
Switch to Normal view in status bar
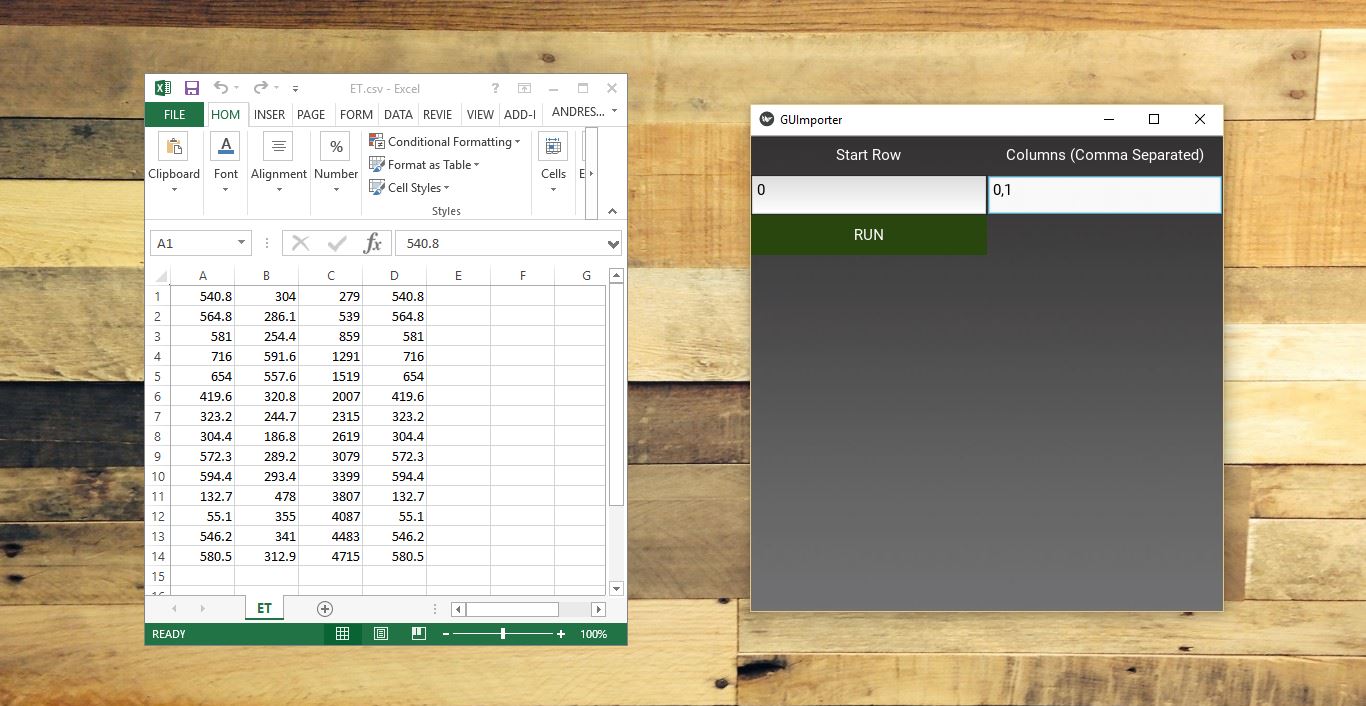[x=342, y=634]
